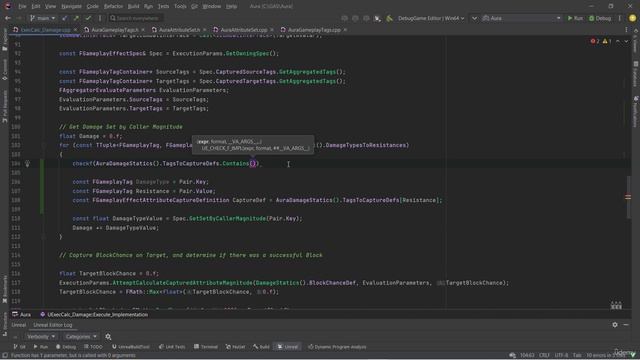Open the Git menu
Image resolution: width=640 pixels, height=360 pixels.
click(194, 6)
